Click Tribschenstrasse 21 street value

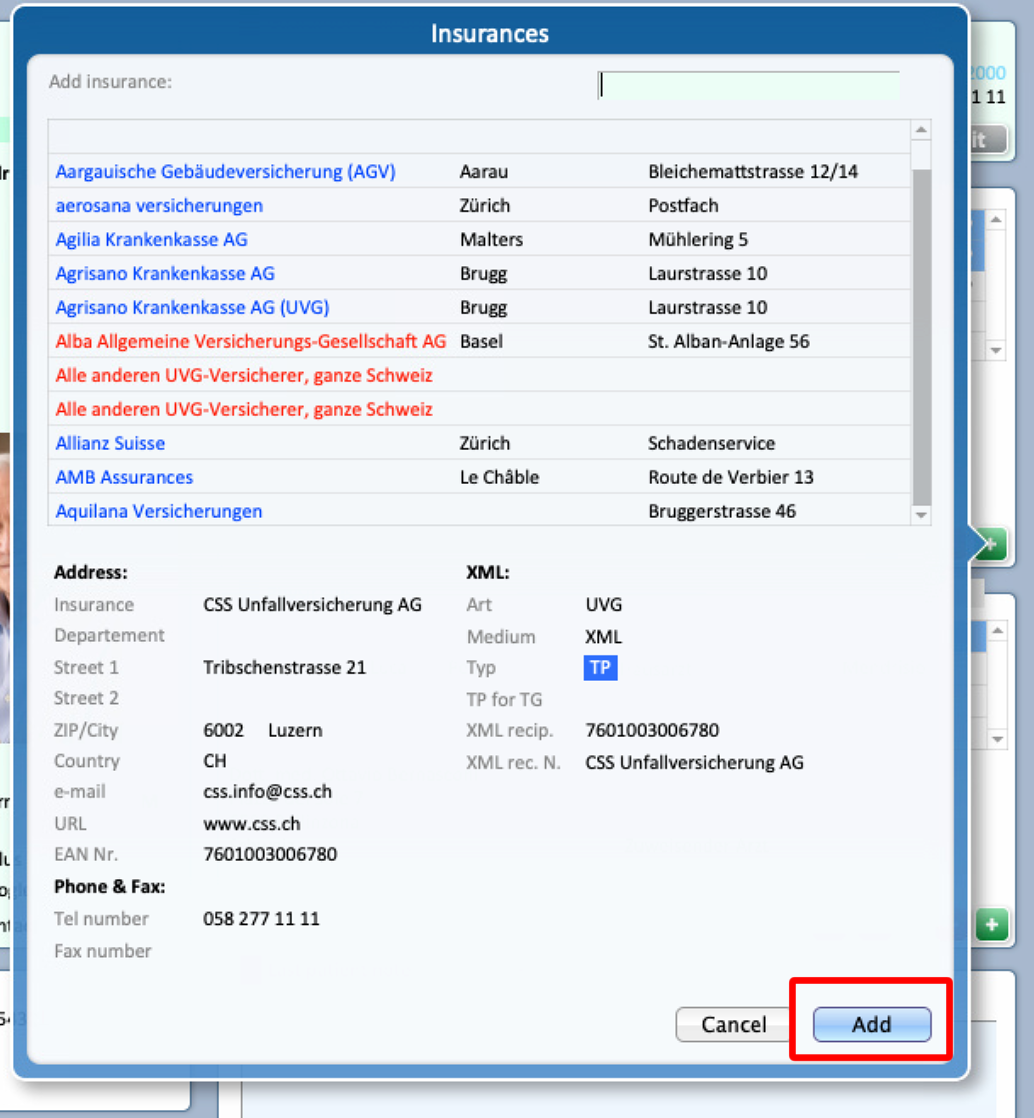[x=285, y=667]
